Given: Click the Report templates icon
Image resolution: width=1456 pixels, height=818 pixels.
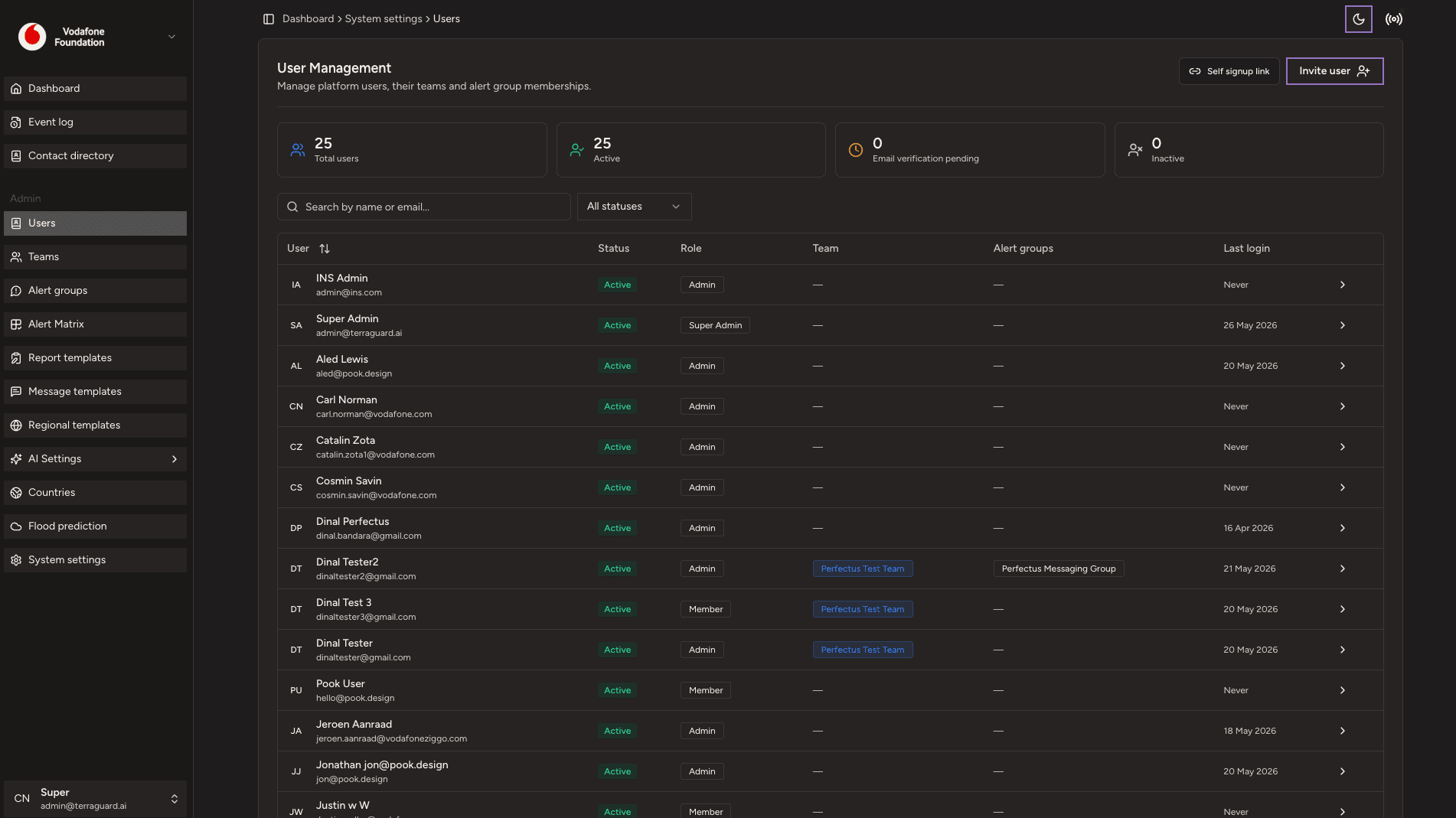Looking at the screenshot, I should coord(16,358).
